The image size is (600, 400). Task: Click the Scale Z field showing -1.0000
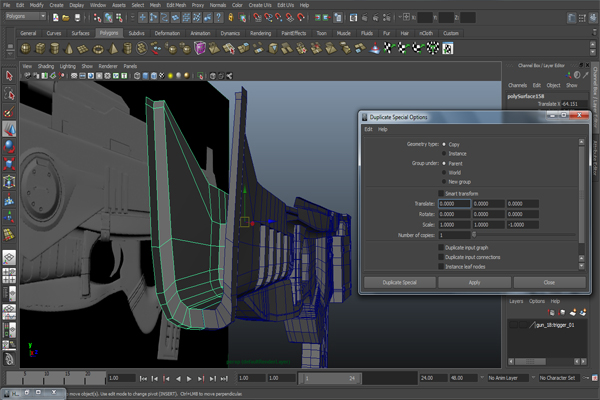523,225
